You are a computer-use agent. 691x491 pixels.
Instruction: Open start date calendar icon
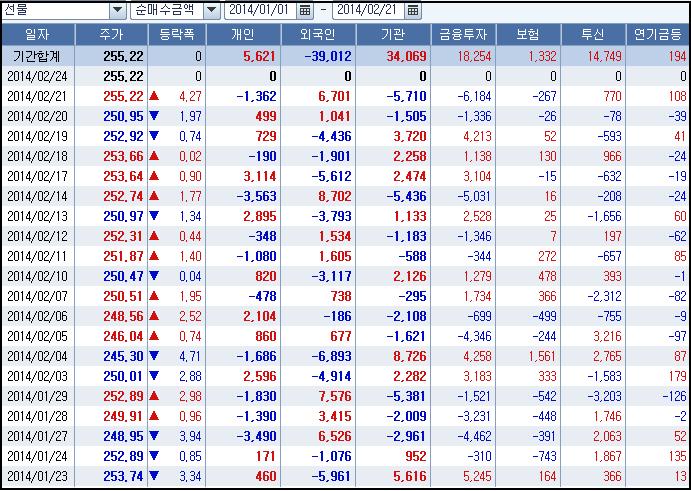[305, 11]
